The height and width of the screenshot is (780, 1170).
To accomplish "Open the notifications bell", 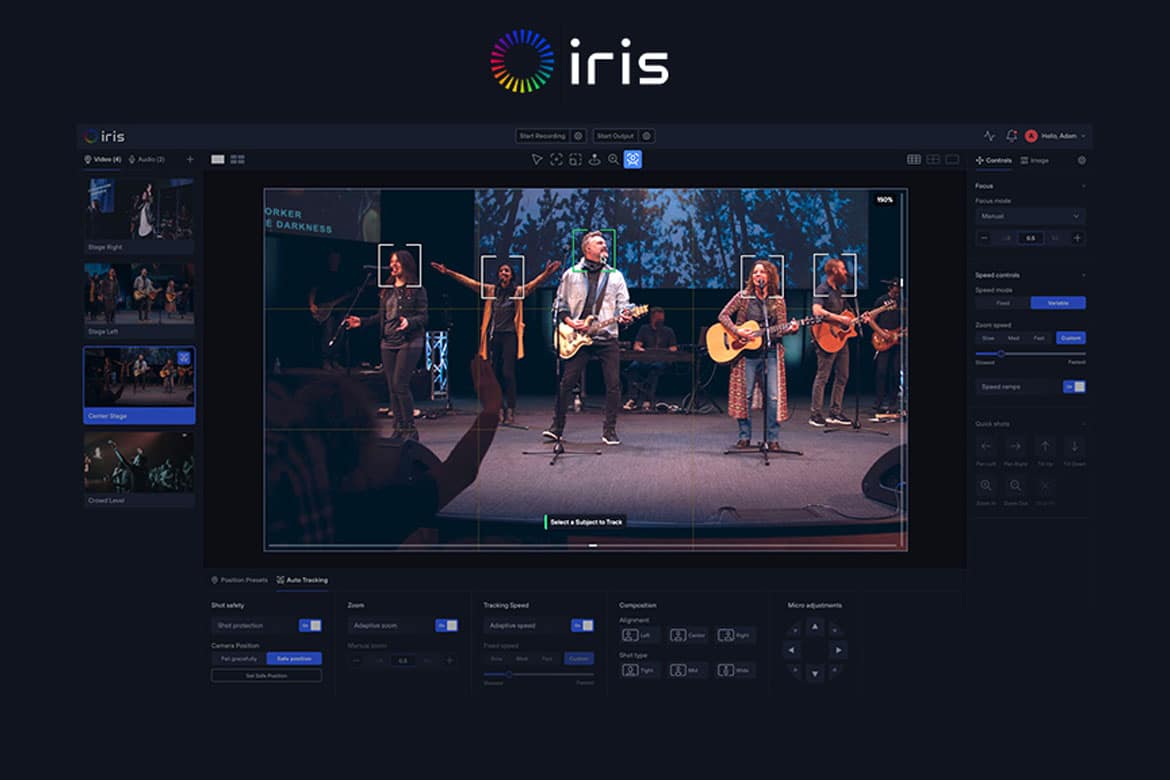I will tap(1011, 136).
